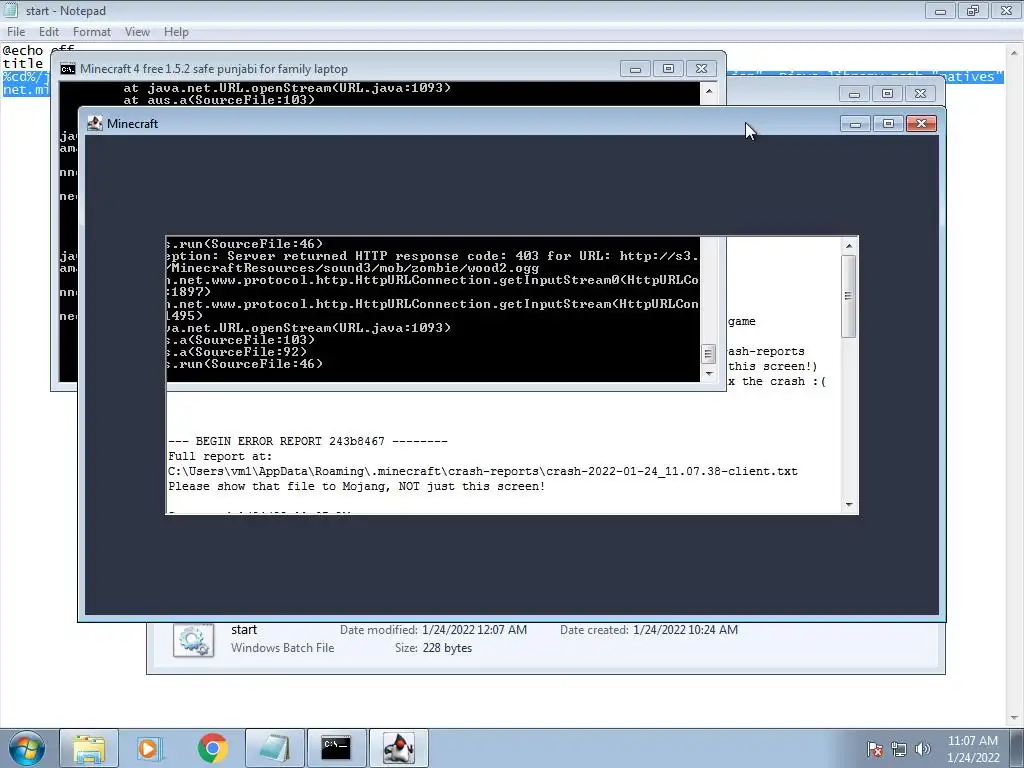Open Google Chrome from the taskbar
This screenshot has height=768, width=1024.
[x=212, y=748]
